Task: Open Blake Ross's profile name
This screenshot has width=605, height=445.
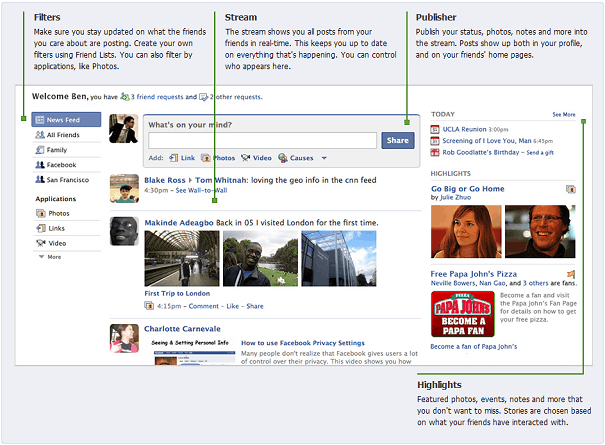Action: [165, 180]
